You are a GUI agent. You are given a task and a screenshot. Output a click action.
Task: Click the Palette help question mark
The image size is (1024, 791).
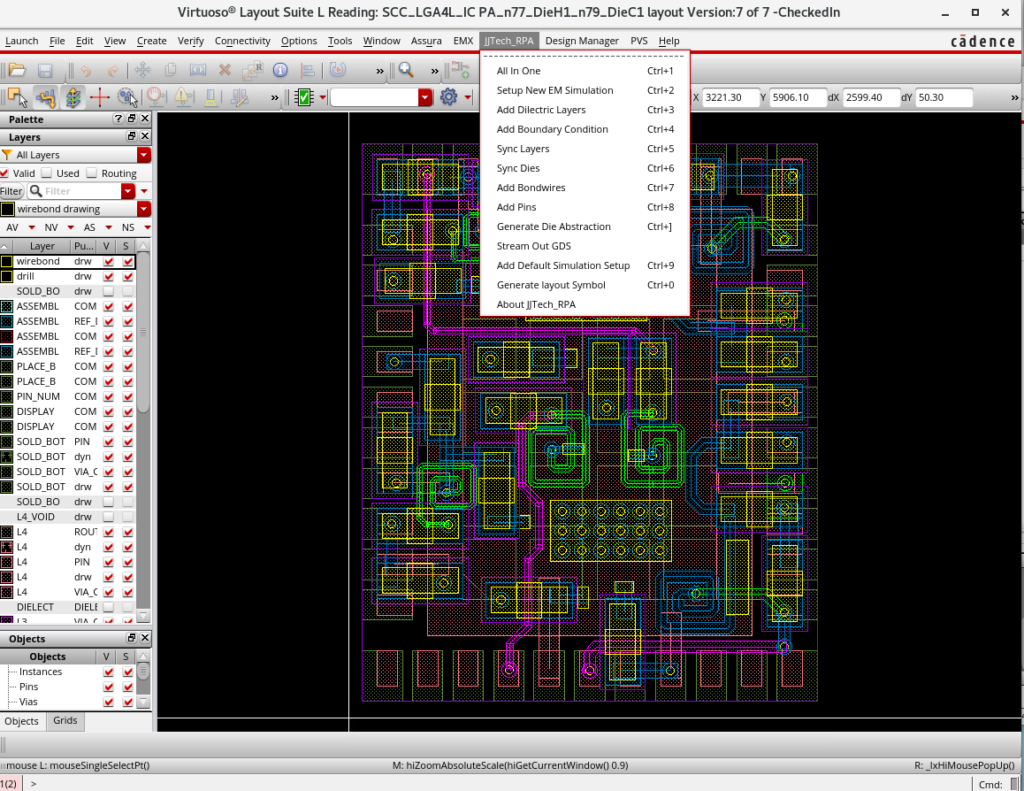(118, 119)
